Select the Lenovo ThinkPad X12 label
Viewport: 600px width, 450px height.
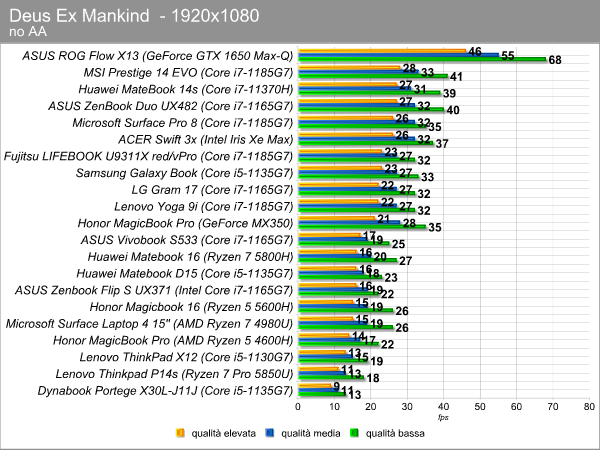pos(186,357)
